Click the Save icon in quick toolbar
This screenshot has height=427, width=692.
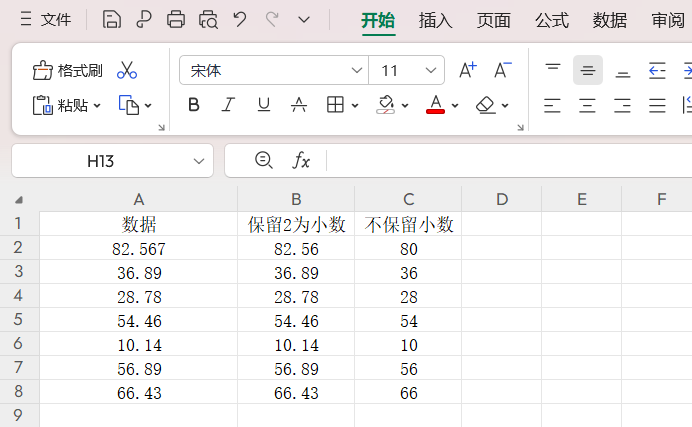point(112,19)
